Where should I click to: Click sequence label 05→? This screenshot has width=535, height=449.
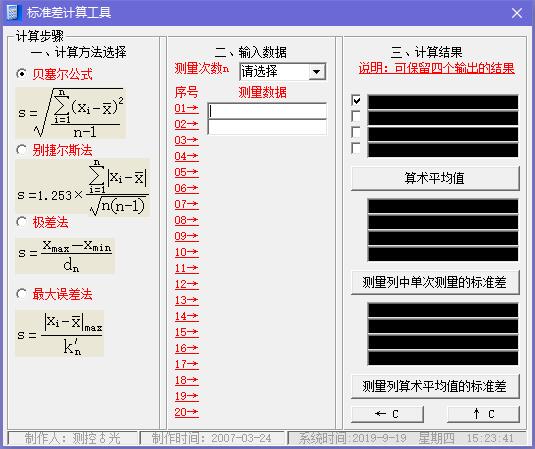[x=186, y=172]
